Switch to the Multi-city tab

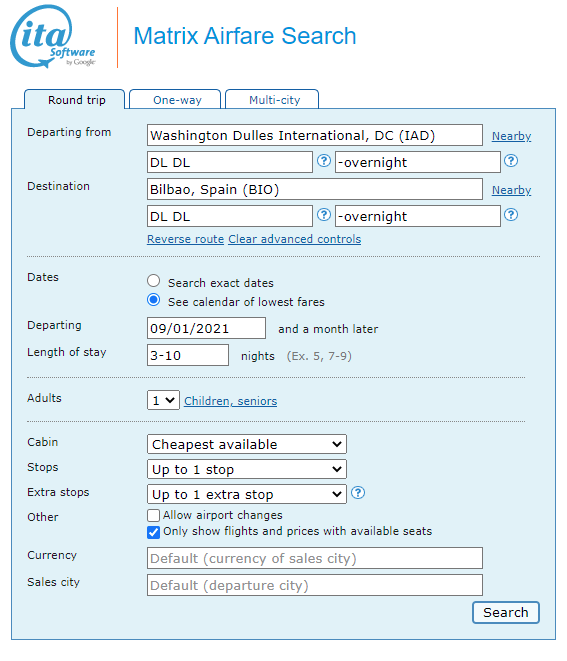[x=272, y=99]
